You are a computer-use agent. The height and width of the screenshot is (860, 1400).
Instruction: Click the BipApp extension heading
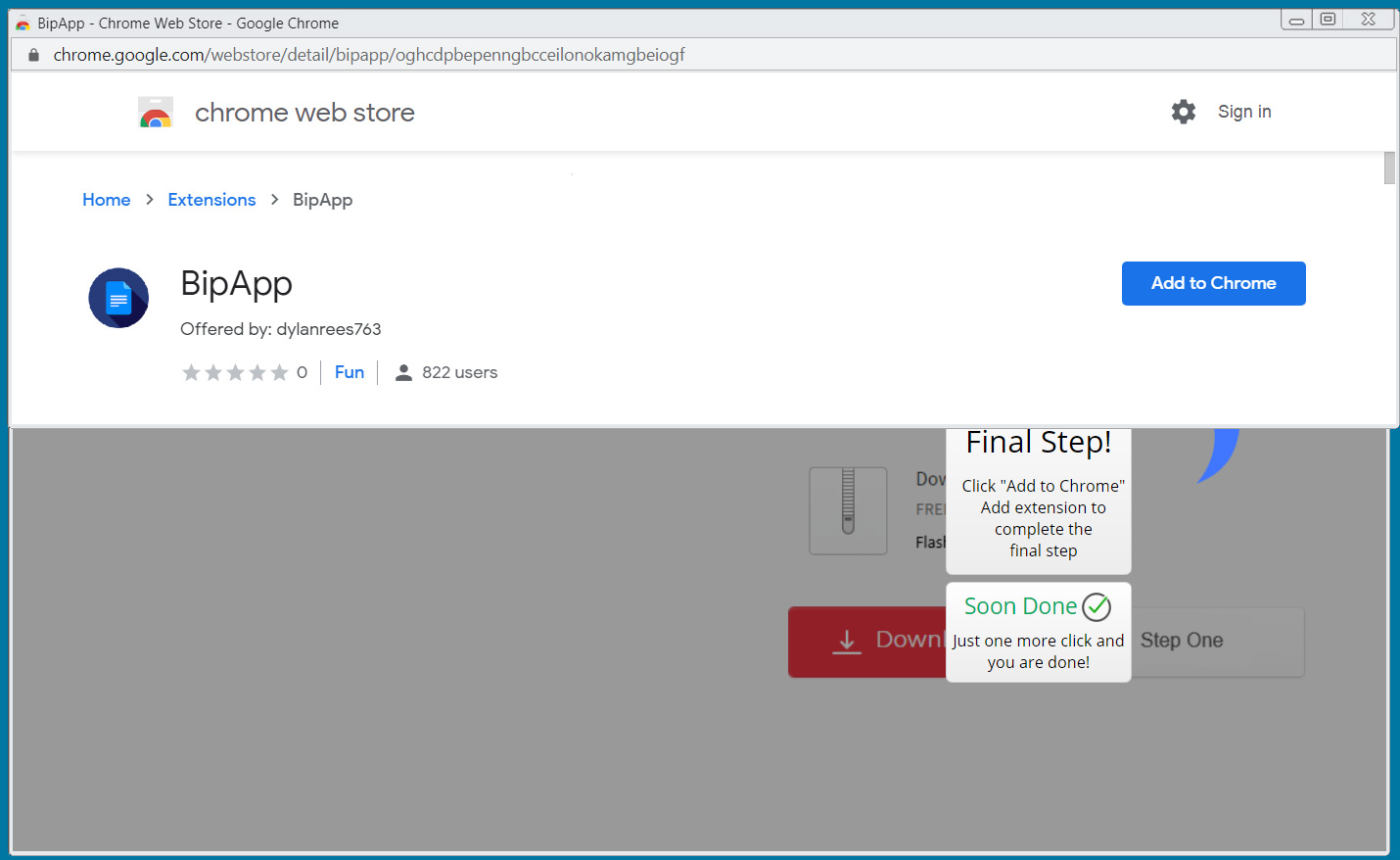tap(236, 284)
